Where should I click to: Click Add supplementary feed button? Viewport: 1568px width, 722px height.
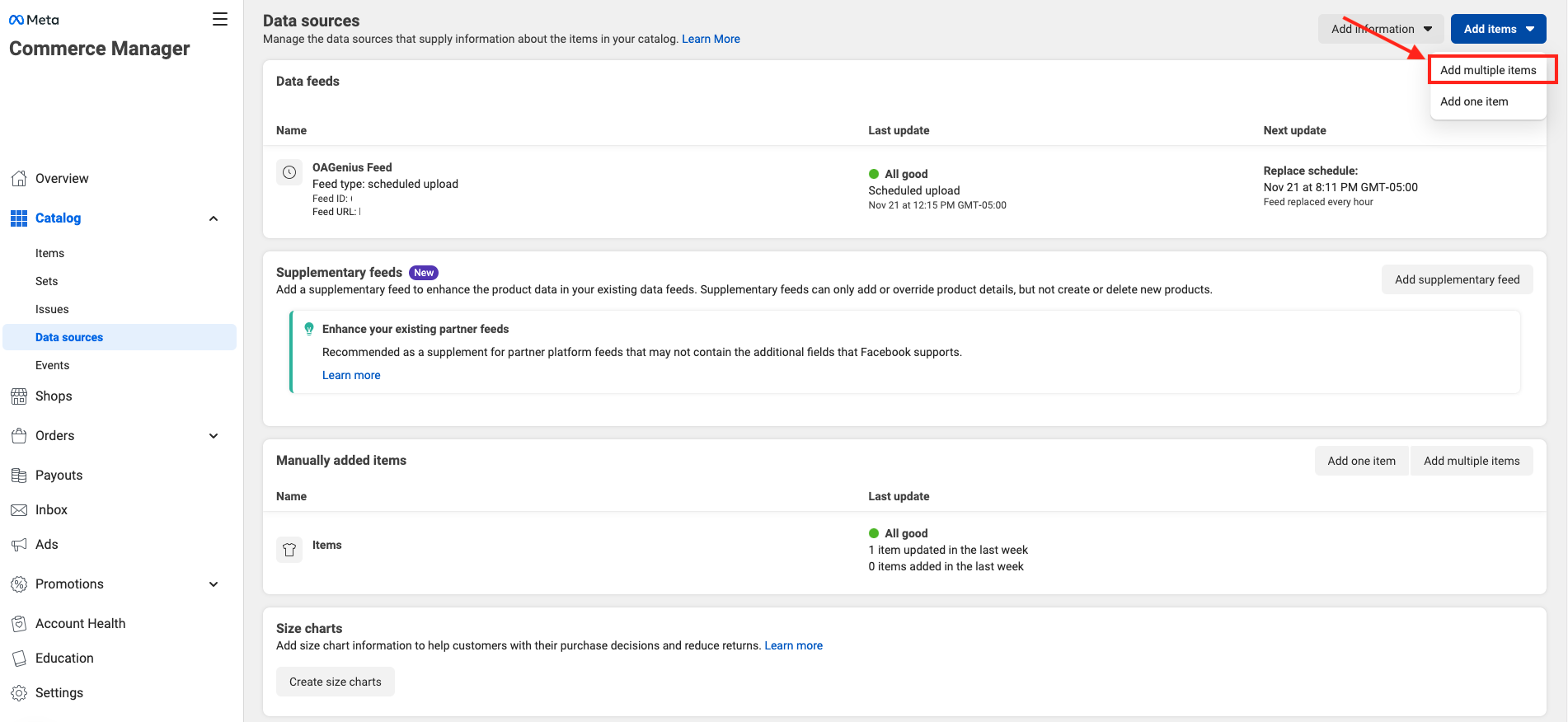pos(1457,279)
